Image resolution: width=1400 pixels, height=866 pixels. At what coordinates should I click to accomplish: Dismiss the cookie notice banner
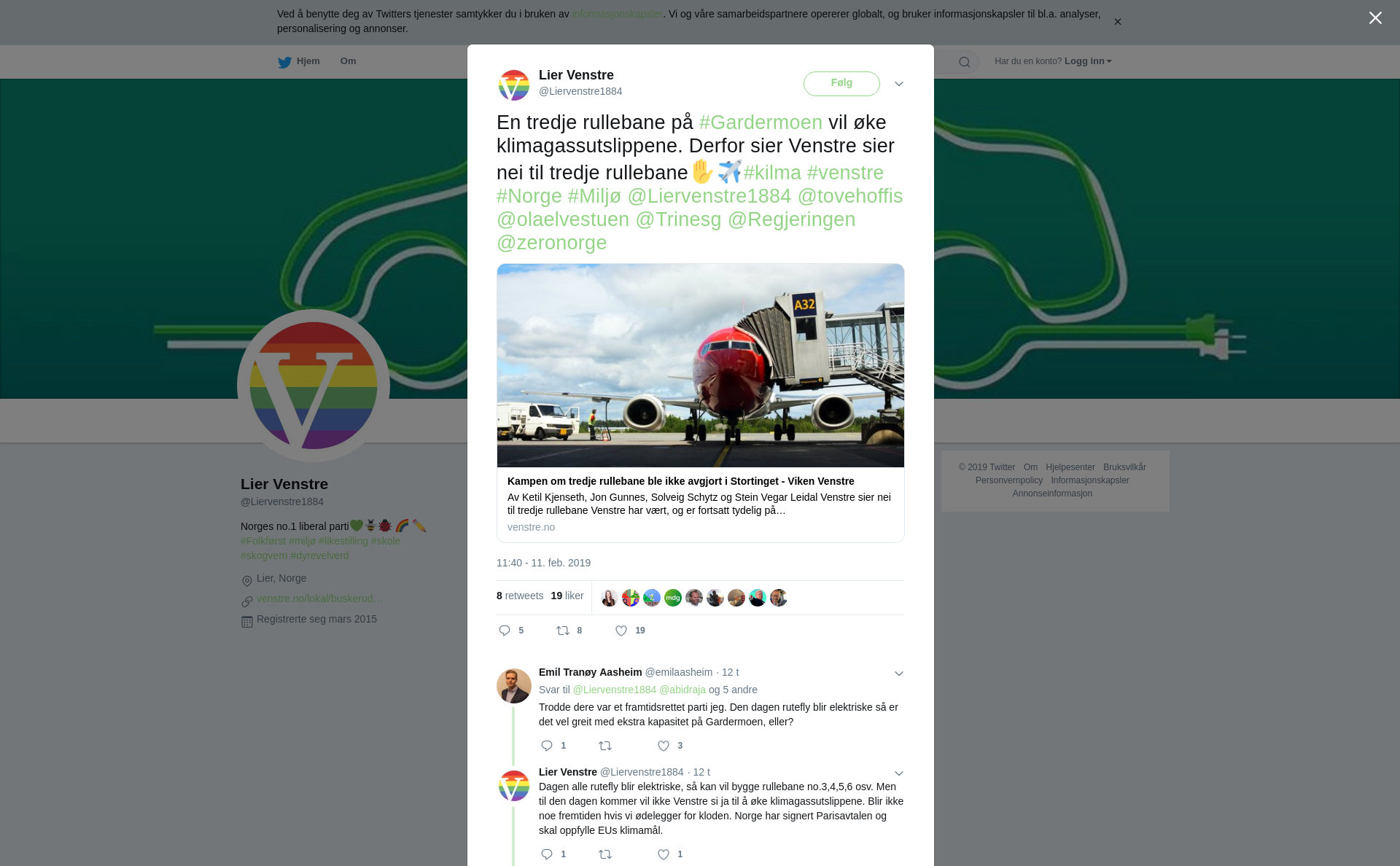(1117, 22)
